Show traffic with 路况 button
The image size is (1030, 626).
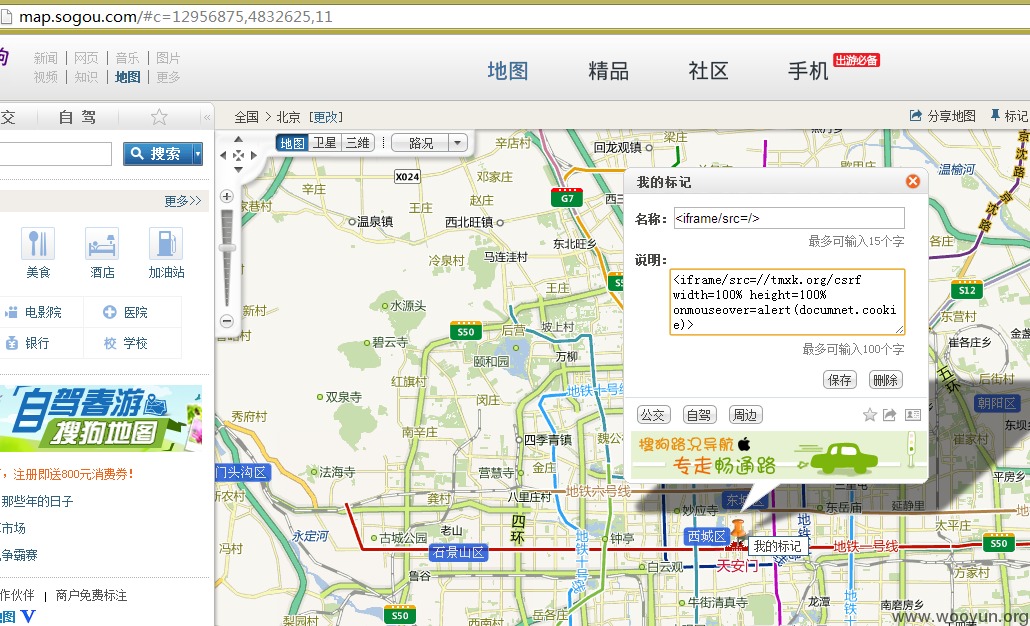420,143
